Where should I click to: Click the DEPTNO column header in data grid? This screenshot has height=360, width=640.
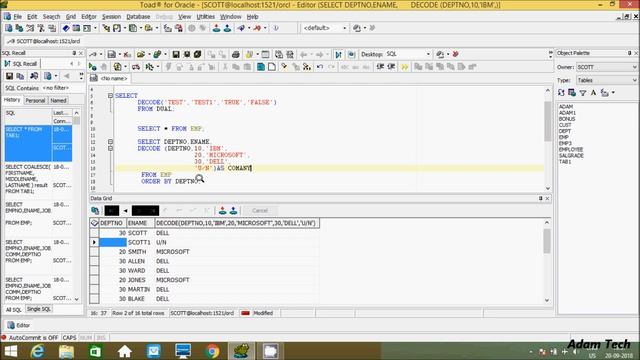click(x=112, y=223)
